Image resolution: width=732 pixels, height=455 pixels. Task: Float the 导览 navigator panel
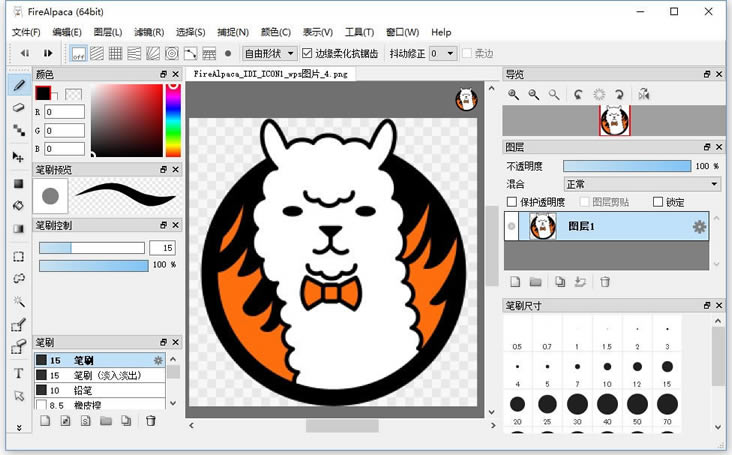[707, 74]
